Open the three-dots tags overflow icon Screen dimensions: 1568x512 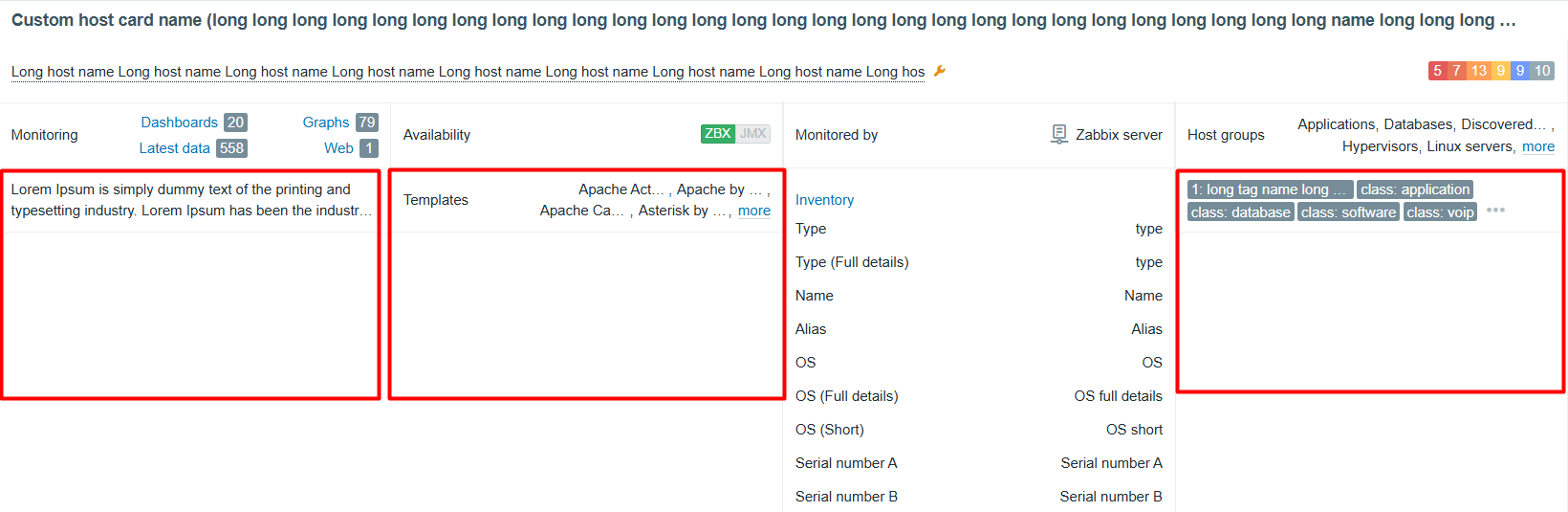pos(1495,211)
